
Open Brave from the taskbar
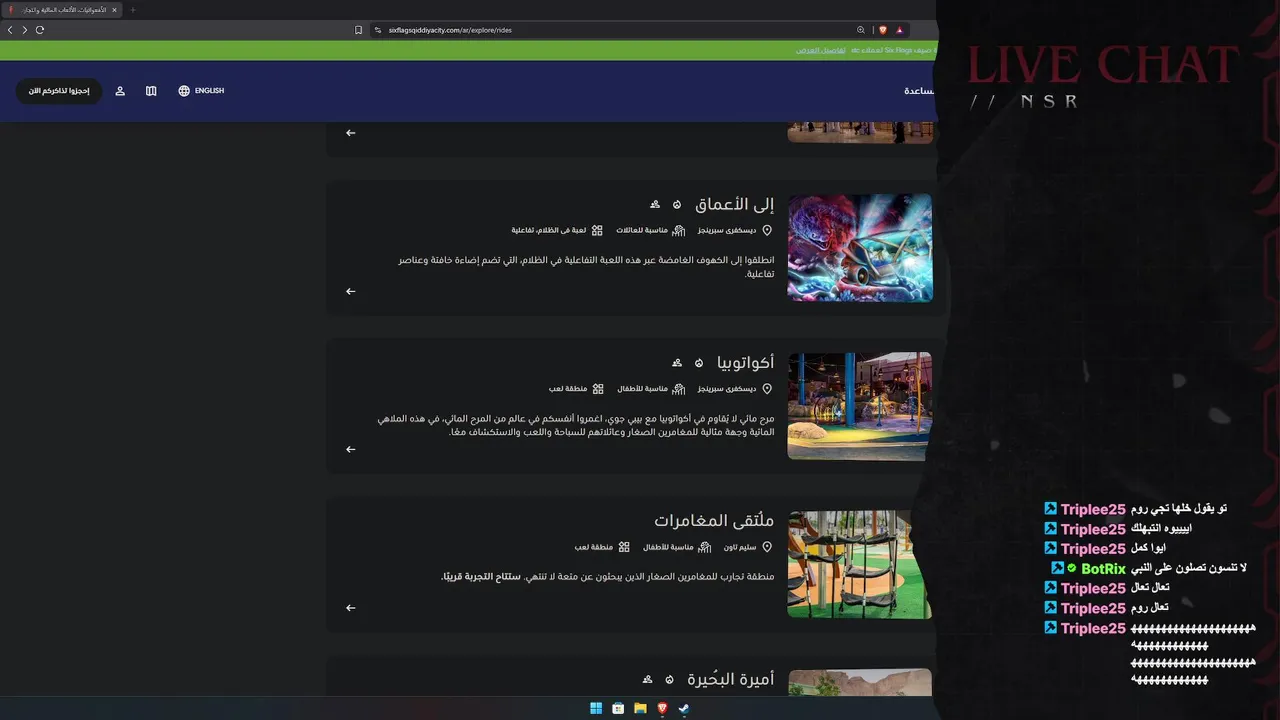(662, 708)
